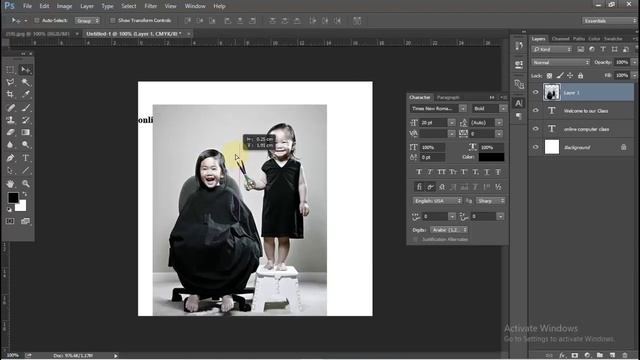Open the Image menu

tap(64, 6)
